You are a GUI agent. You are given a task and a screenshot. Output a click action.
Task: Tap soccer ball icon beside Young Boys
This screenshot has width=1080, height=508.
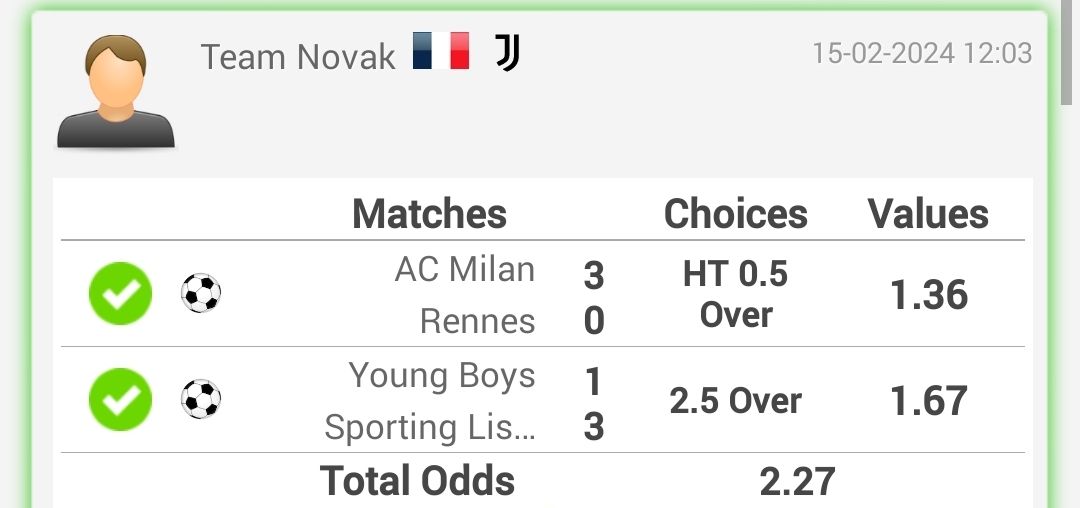[201, 399]
